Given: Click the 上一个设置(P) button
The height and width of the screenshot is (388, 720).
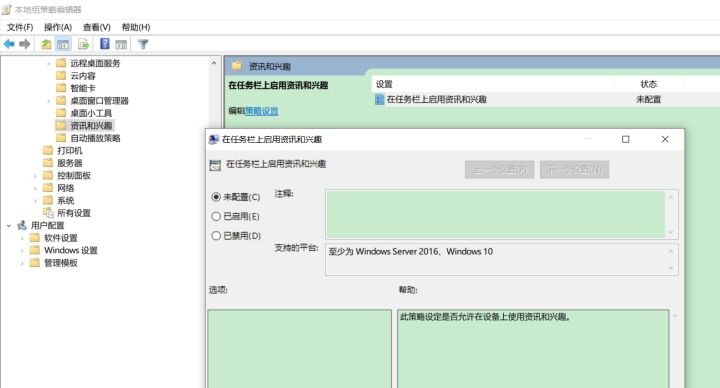Looking at the screenshot, I should click(500, 169).
